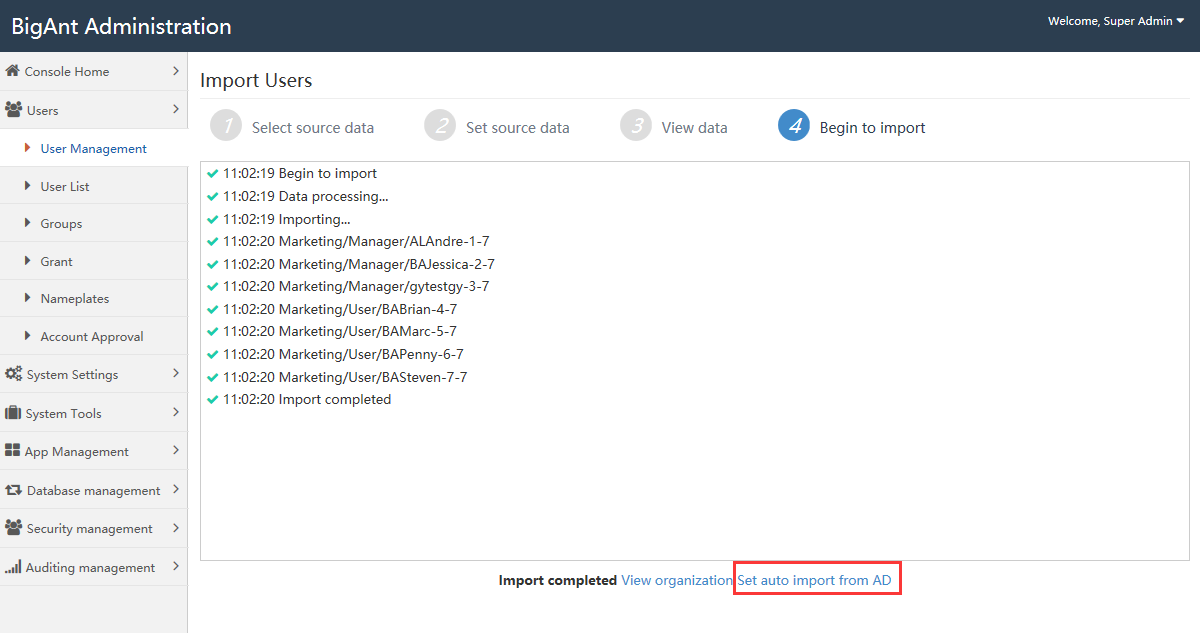Image resolution: width=1200 pixels, height=633 pixels.
Task: Click the System Settings menu label
Action: (x=72, y=374)
